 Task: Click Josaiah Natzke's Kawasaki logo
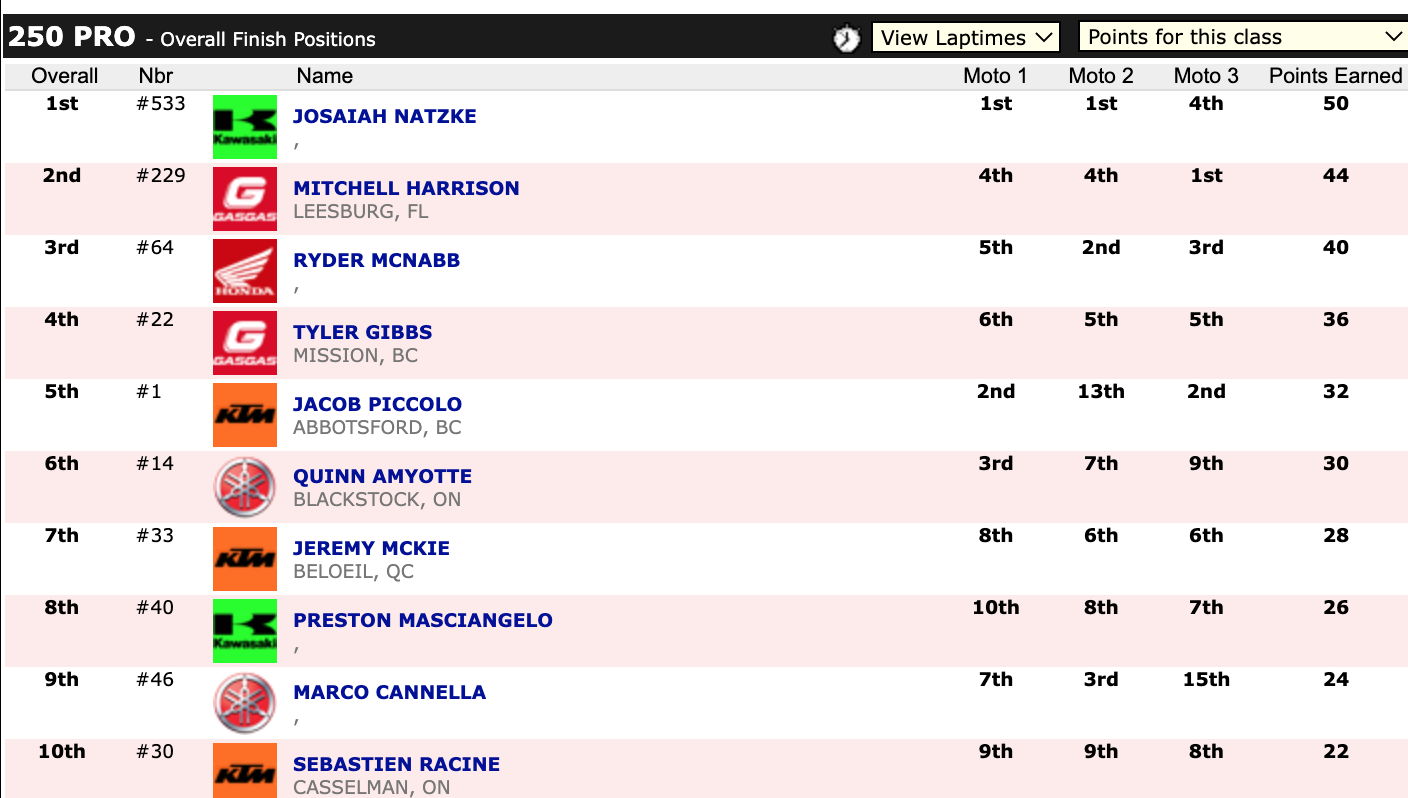pyautogui.click(x=245, y=127)
